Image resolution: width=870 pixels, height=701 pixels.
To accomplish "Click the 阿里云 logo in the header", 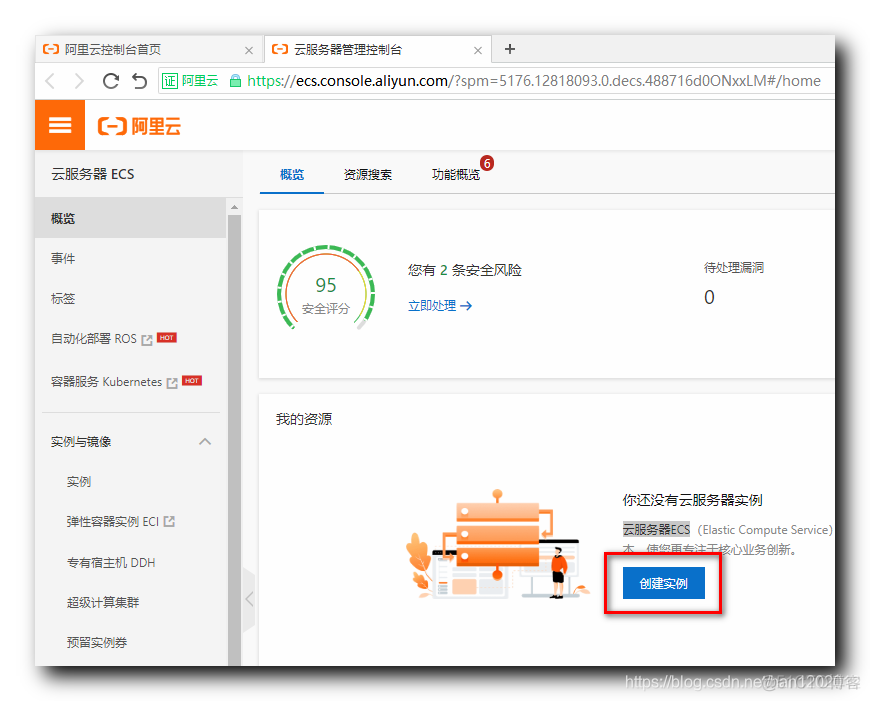I will click(x=139, y=126).
